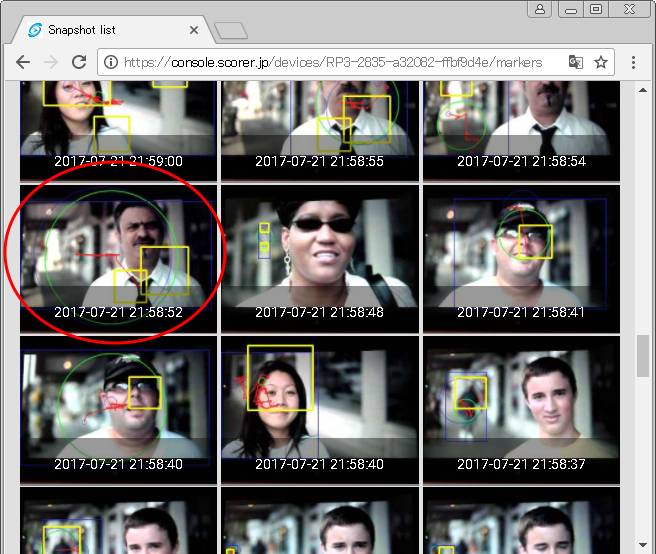Minimize the Chrome window

[x=571, y=9]
